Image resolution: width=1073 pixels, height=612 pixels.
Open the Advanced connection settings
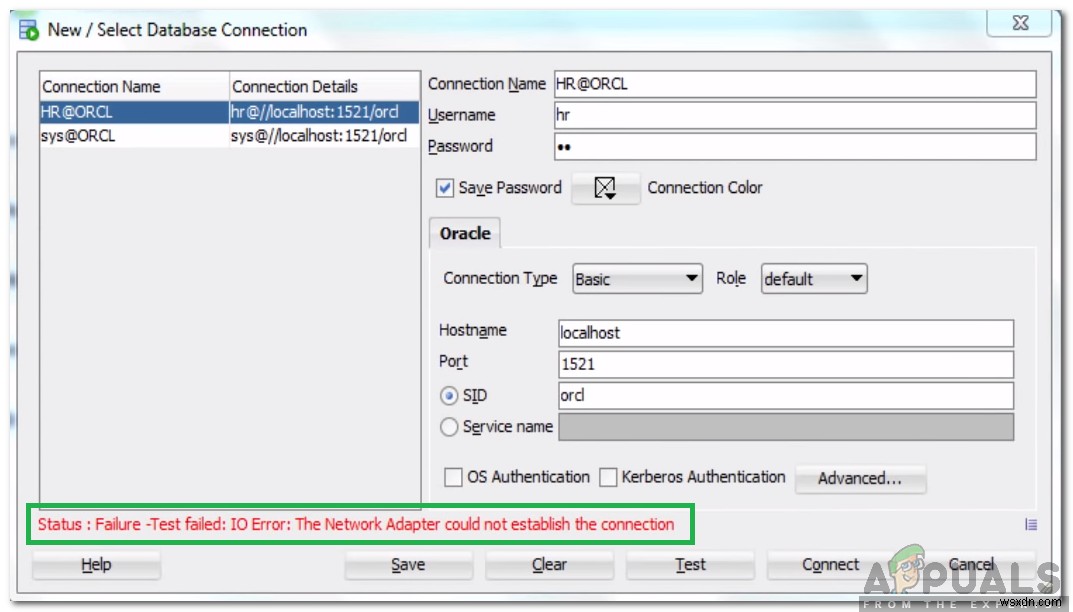click(860, 479)
